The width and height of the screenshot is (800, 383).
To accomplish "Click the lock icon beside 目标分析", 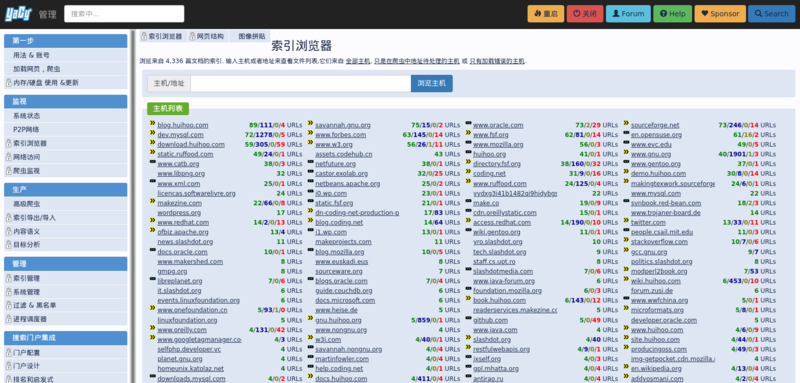I will click(8, 245).
